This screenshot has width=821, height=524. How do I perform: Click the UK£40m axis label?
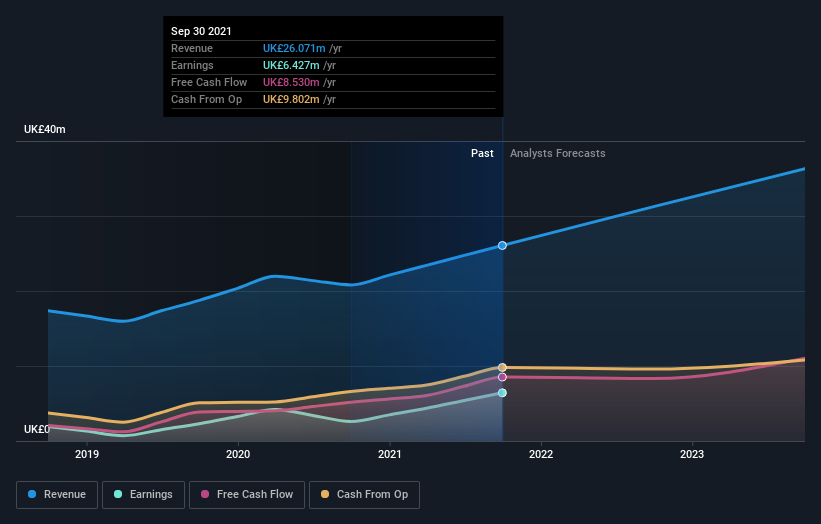[x=45, y=129]
